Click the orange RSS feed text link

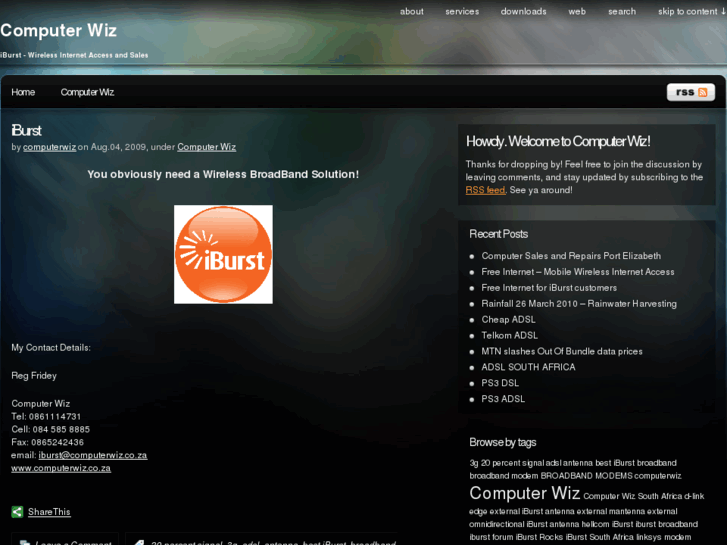tap(485, 190)
